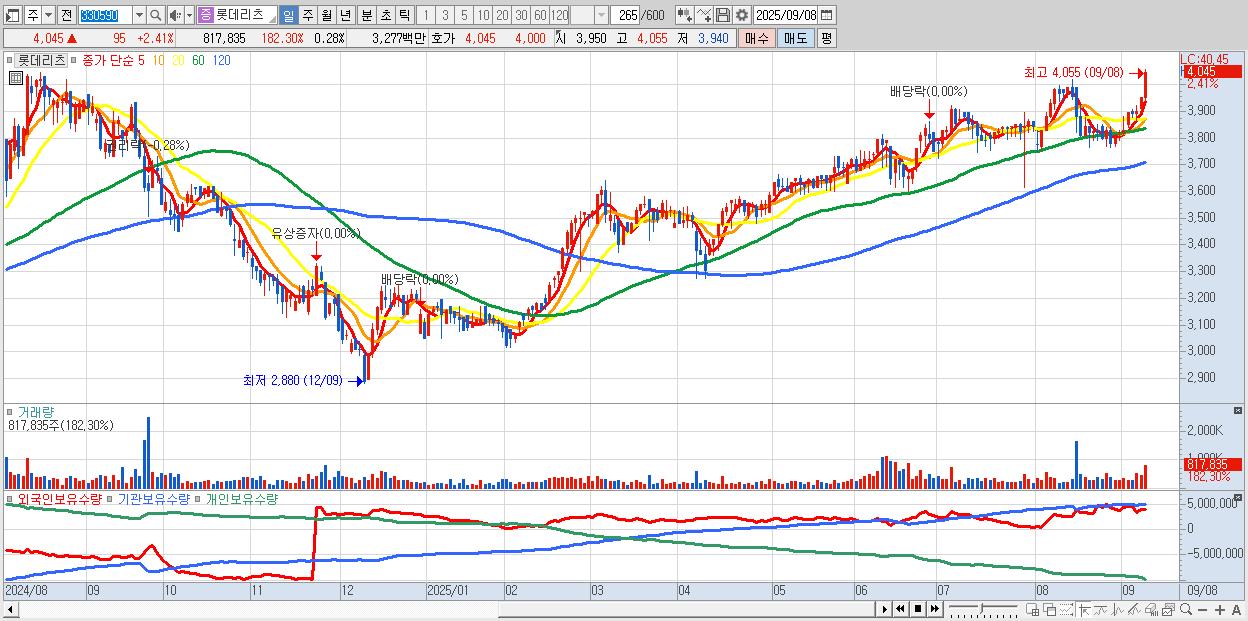Screen dimensions: 1248x621
Task: Click the overlapping windows icon in bottom bar
Action: pos(1050,609)
